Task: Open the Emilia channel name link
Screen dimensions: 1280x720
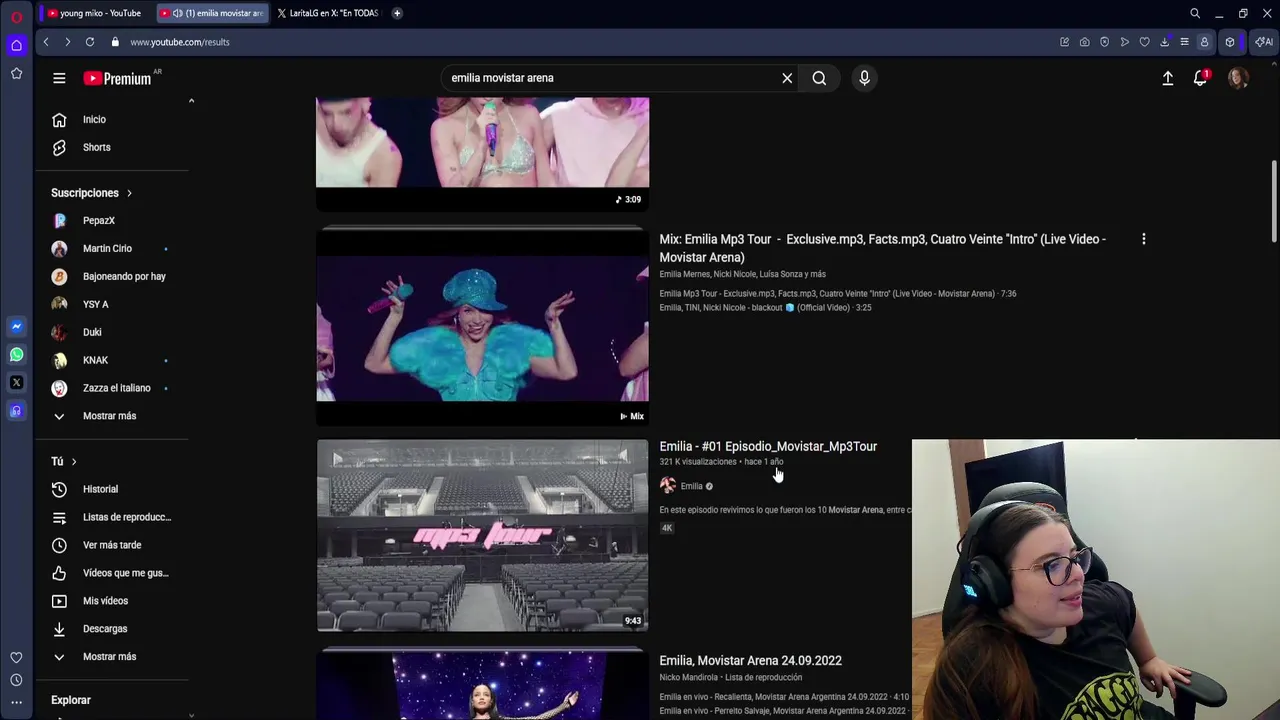Action: [x=691, y=486]
